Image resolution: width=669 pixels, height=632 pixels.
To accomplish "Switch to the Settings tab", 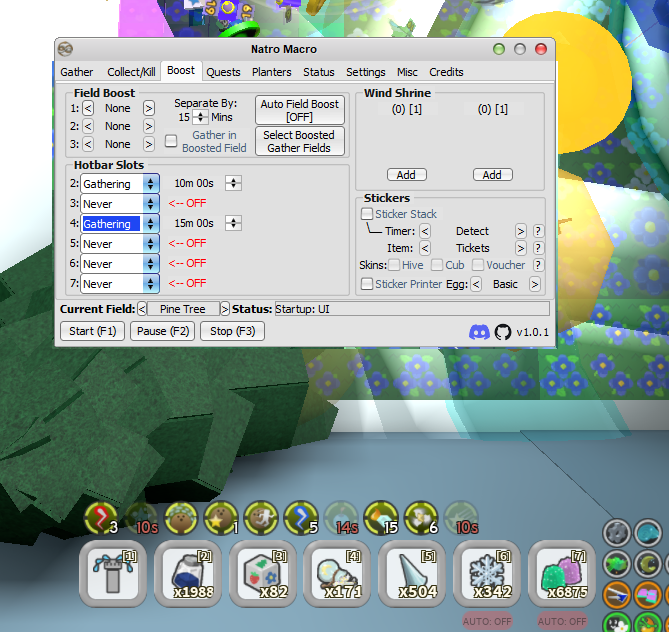I will (x=366, y=72).
